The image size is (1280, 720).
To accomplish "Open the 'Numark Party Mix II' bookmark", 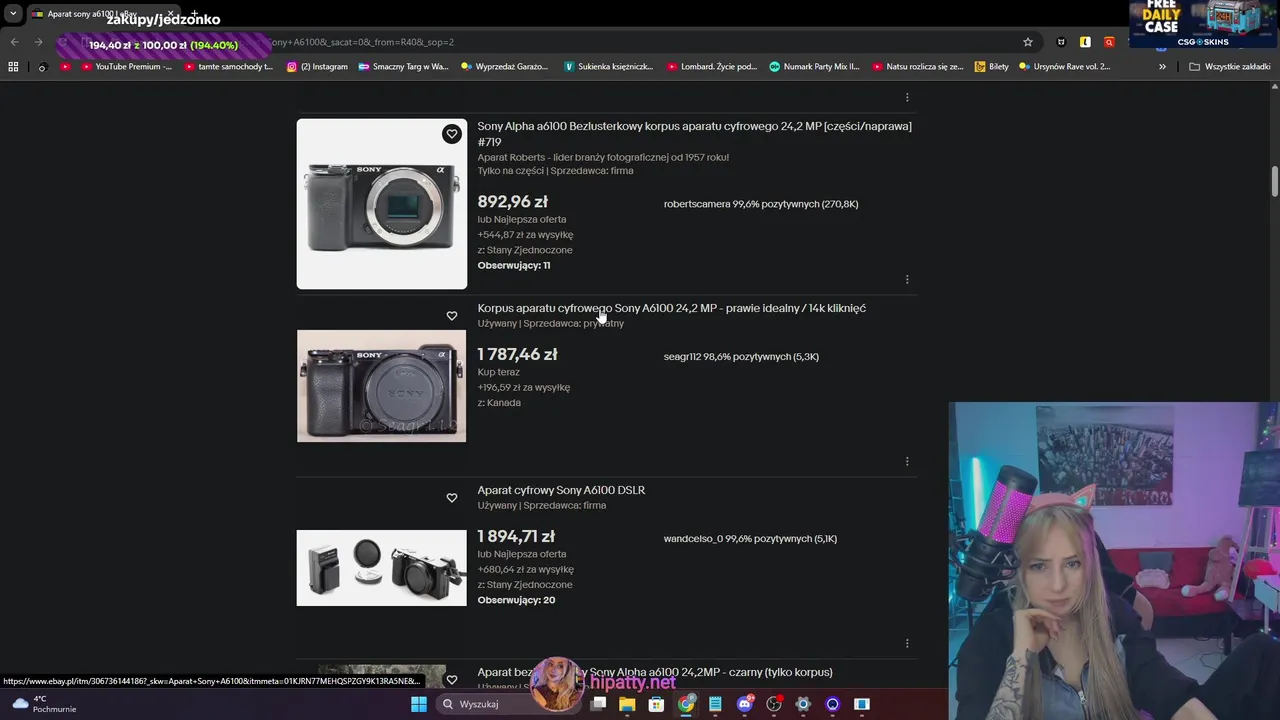I will point(814,67).
